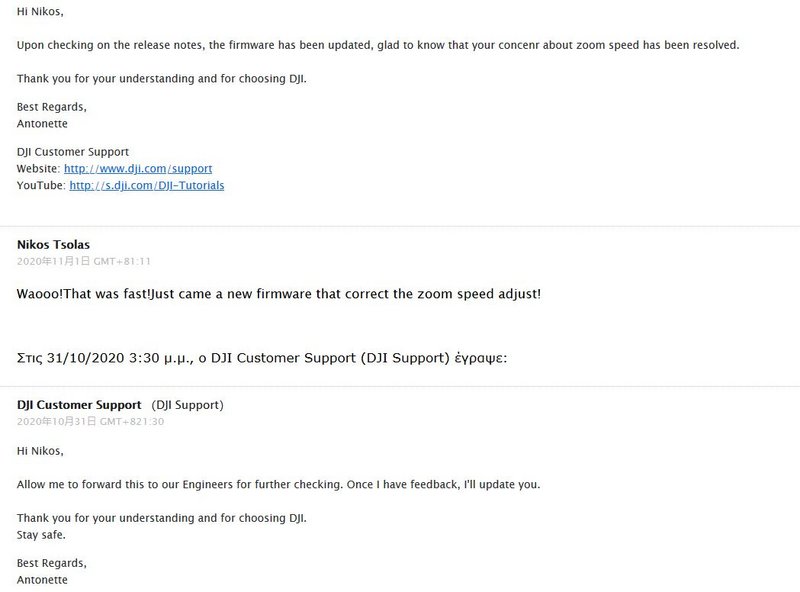Click the 'Stay safe.' line
Image resolution: width=800 pixels, height=592 pixels.
[41, 535]
